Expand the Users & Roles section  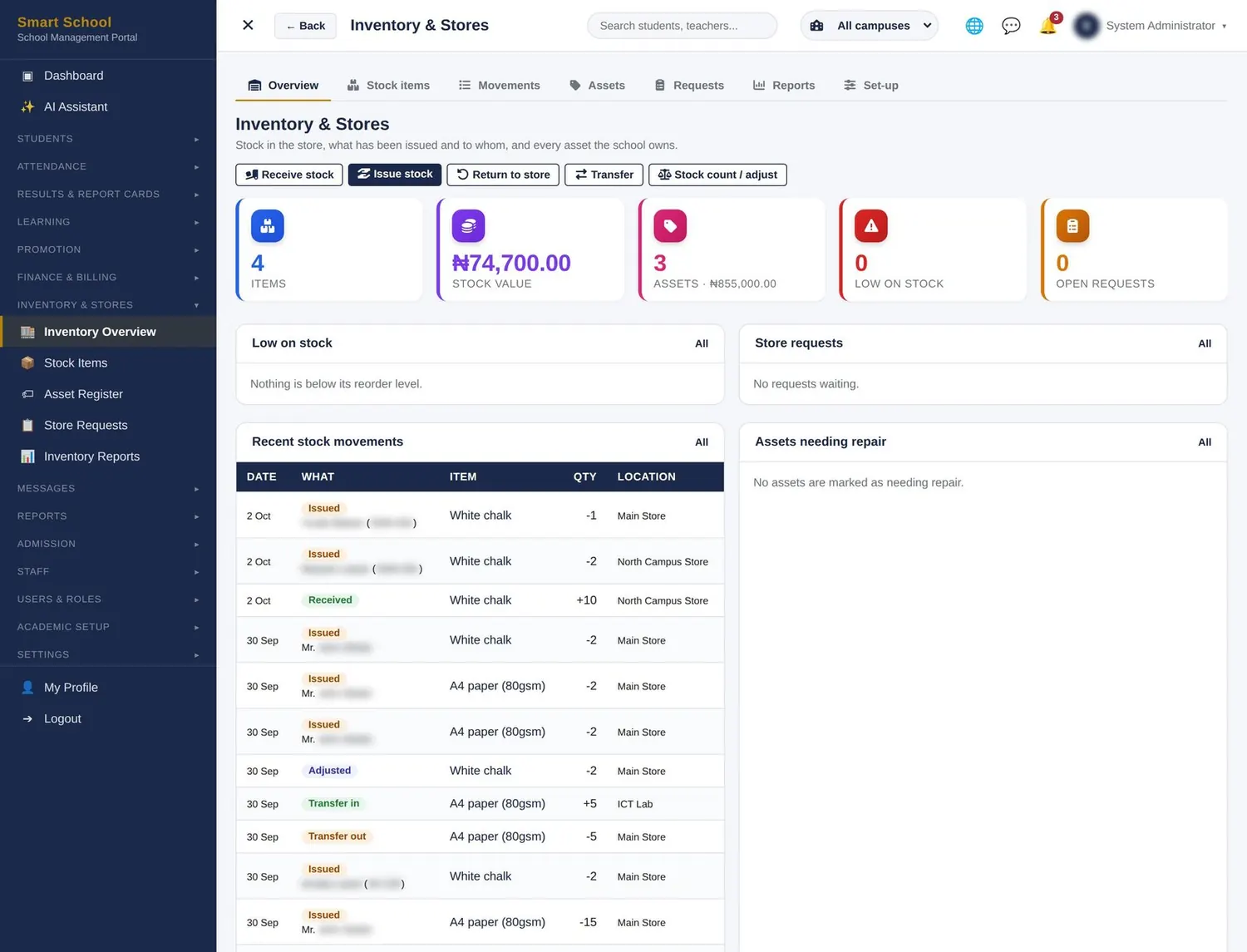tap(108, 599)
